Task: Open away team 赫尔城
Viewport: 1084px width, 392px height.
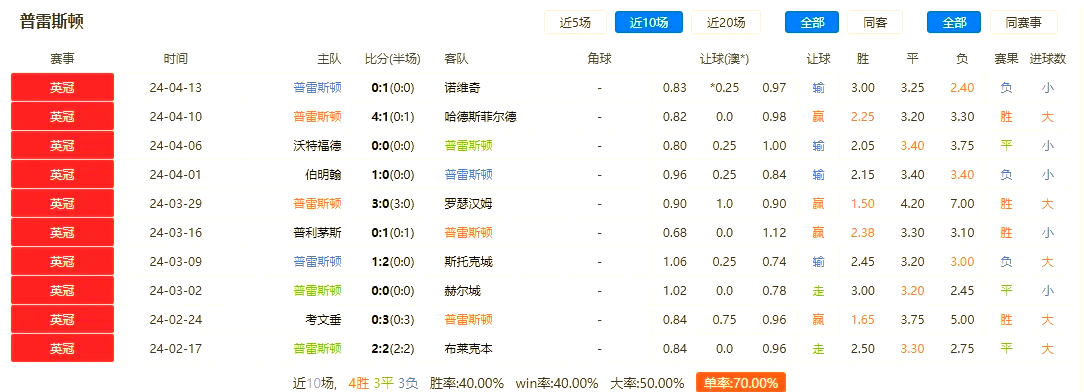Action: tap(462, 291)
